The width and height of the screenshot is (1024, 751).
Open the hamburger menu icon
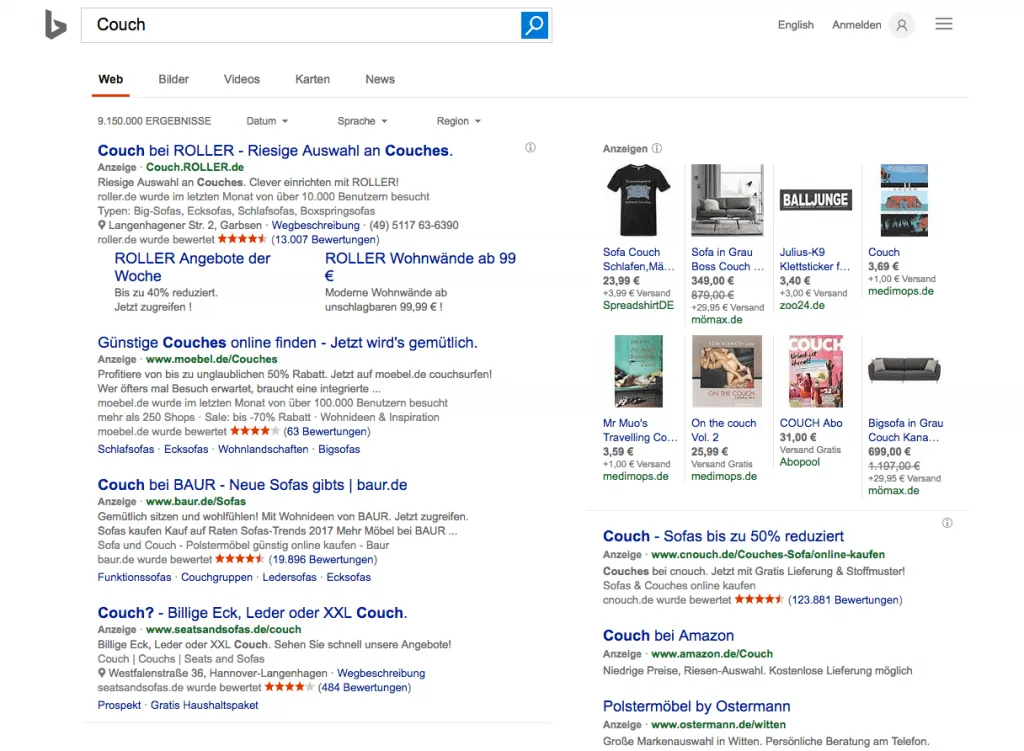tap(944, 24)
